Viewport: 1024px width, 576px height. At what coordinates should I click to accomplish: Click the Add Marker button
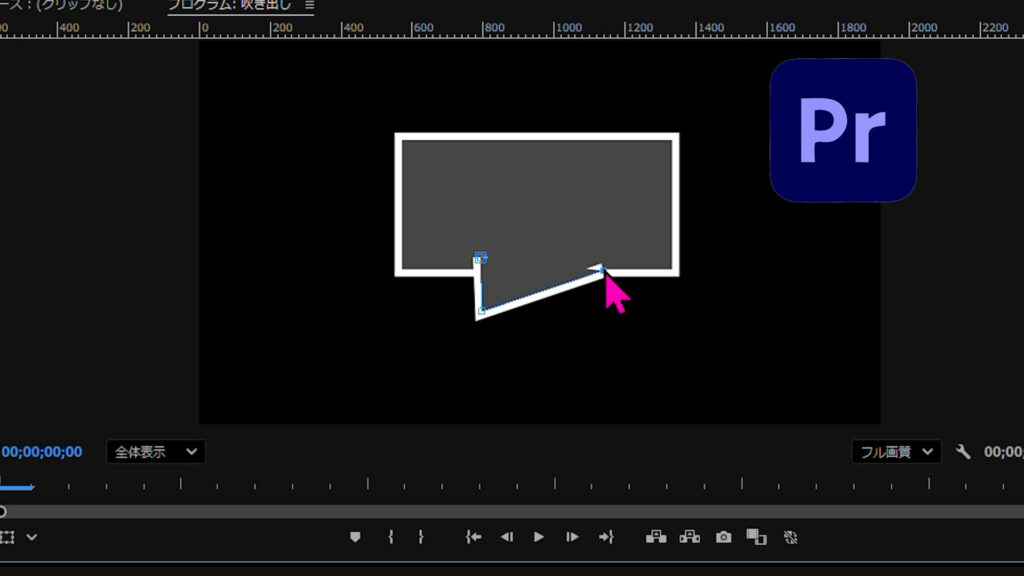pyautogui.click(x=355, y=537)
